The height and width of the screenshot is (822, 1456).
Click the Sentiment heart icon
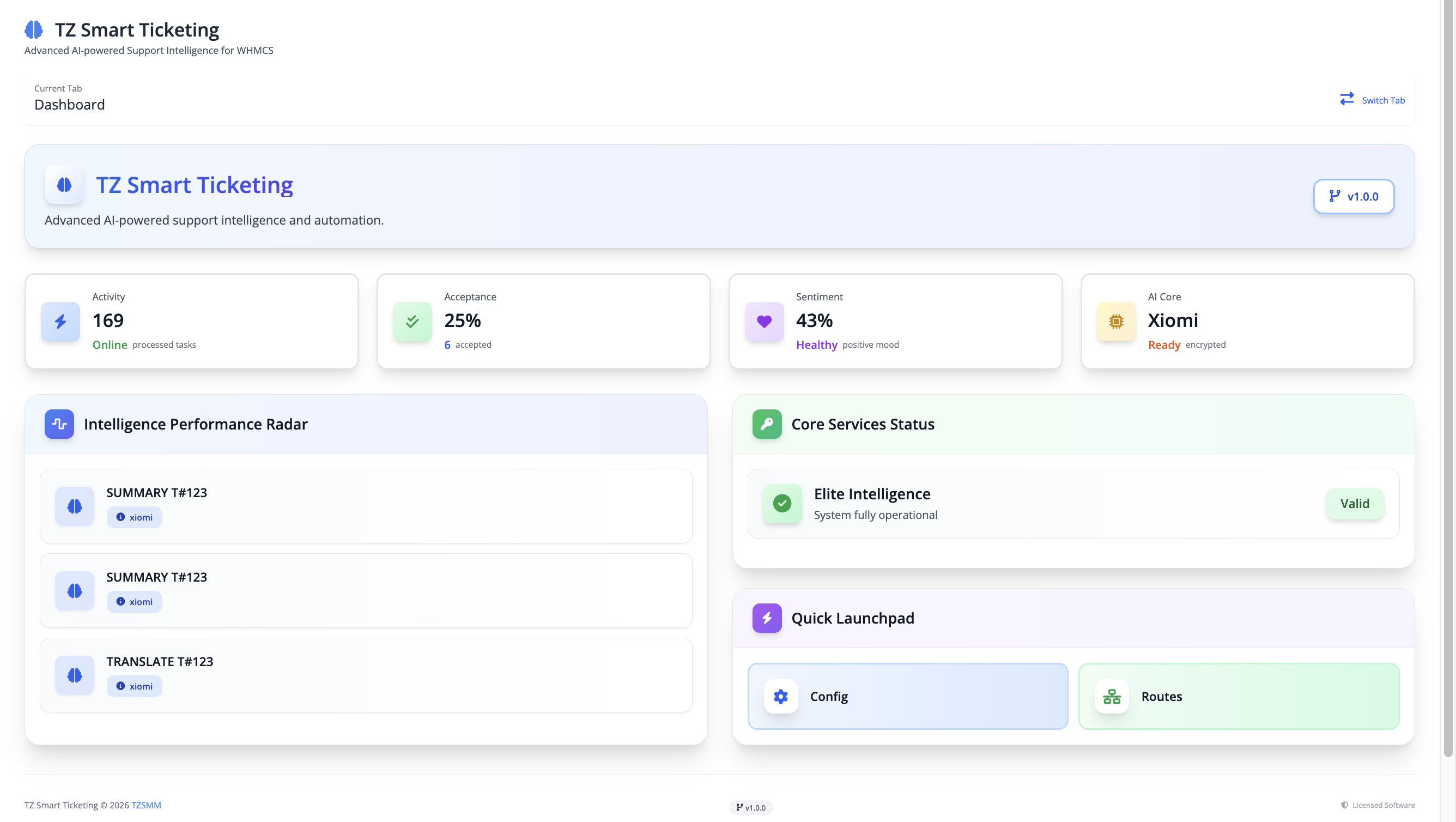(x=763, y=321)
